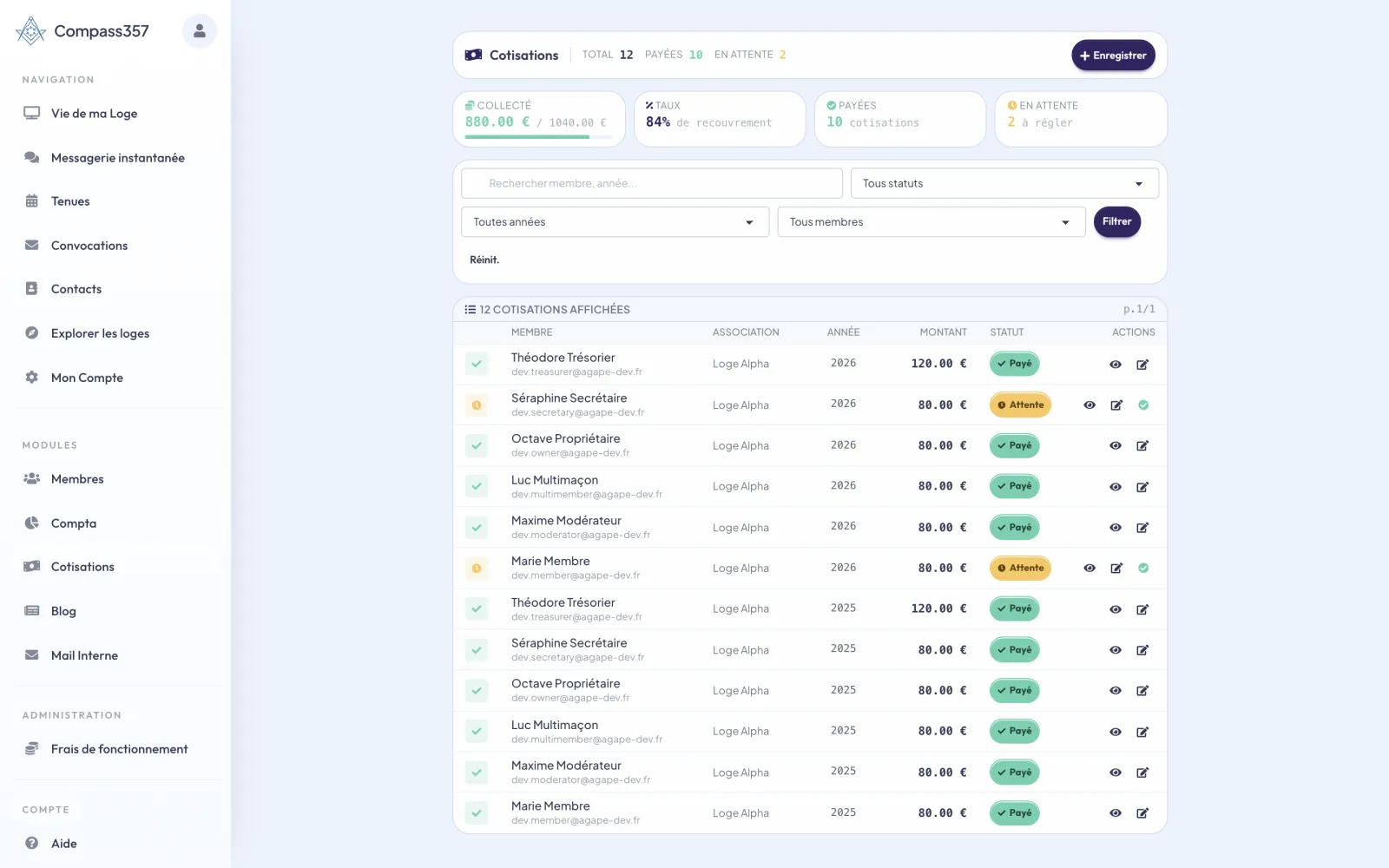Edit Luc Multimaçon's 2025 cotisation
The height and width of the screenshot is (868, 1389).
coord(1142,732)
